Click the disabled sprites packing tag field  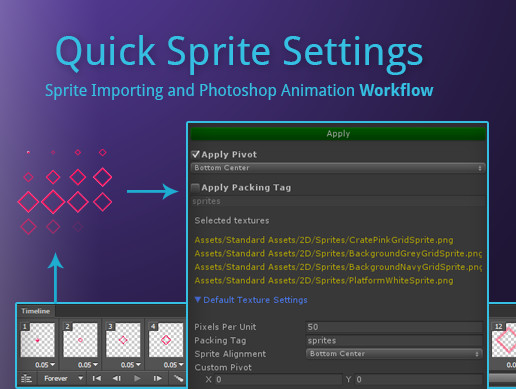tap(338, 201)
